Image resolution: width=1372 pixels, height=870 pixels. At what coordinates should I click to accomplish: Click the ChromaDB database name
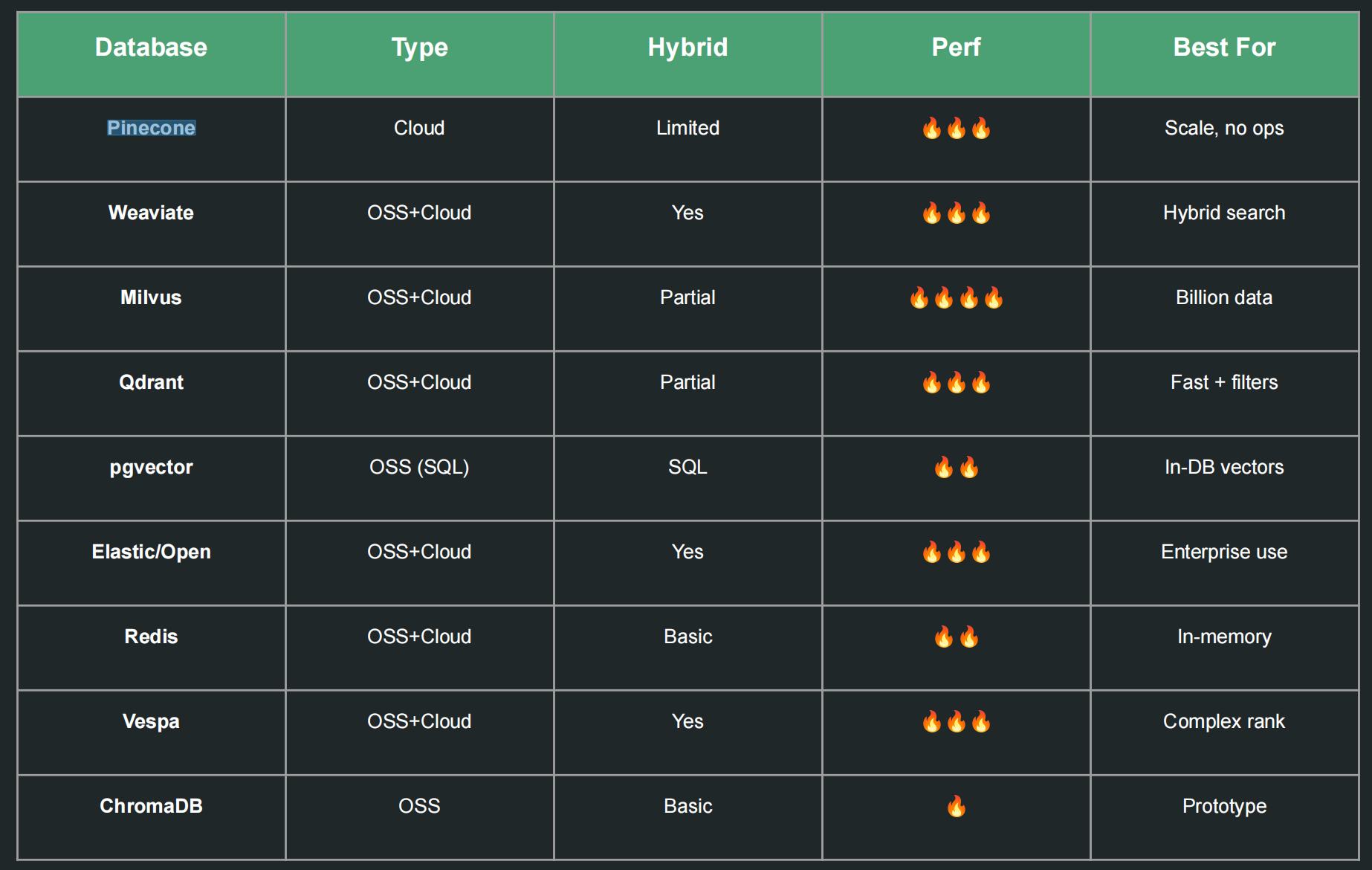[x=151, y=806]
